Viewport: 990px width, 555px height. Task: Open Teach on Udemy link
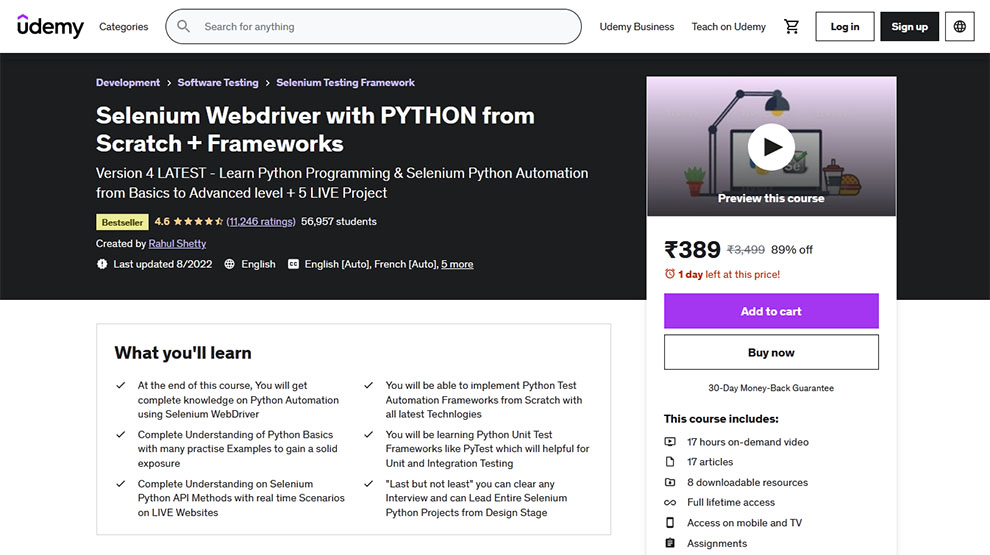click(x=728, y=27)
